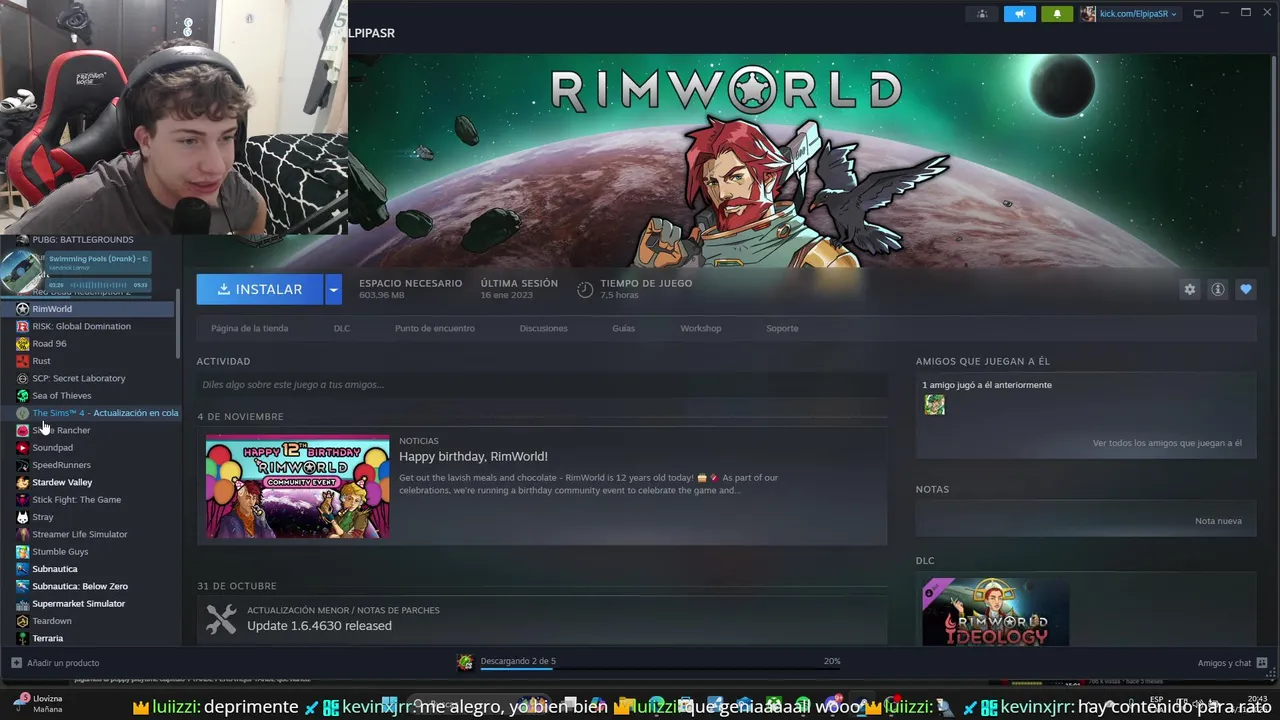This screenshot has width=1280, height=720.
Task: Click the activity status input field
Action: coord(541,385)
